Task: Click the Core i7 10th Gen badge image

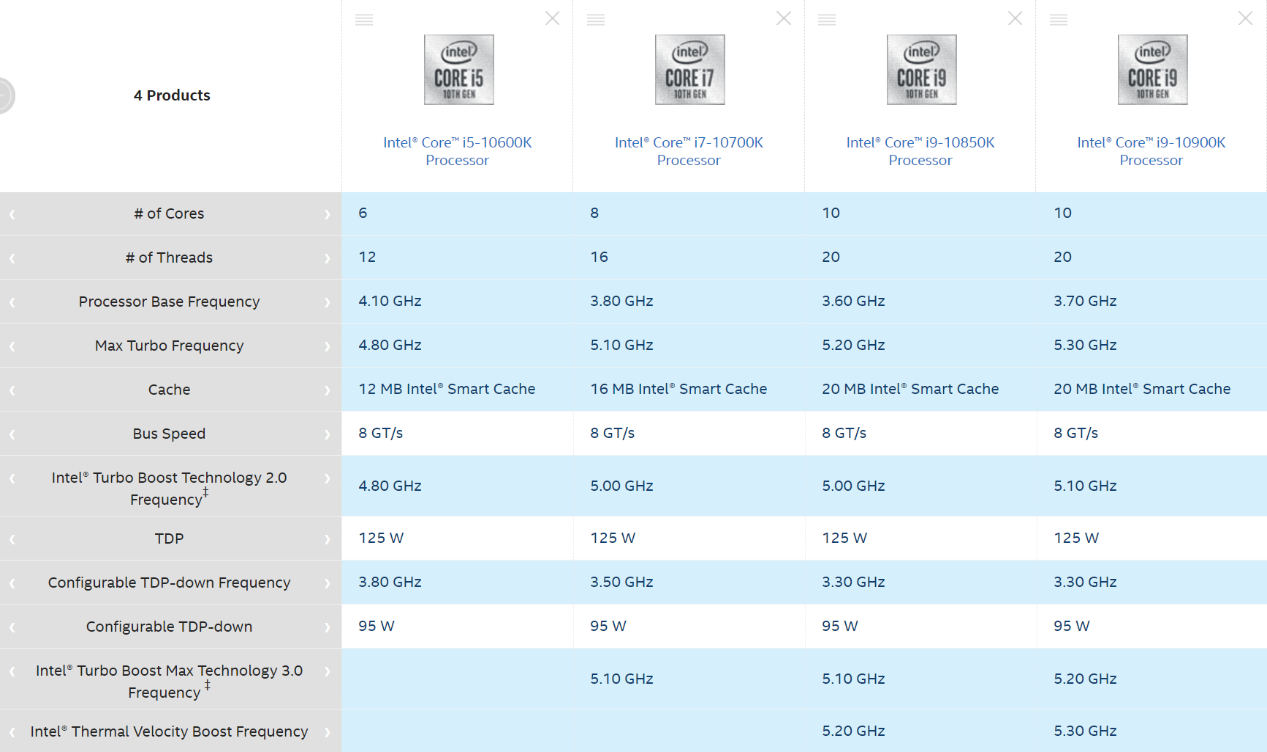Action: (689, 70)
